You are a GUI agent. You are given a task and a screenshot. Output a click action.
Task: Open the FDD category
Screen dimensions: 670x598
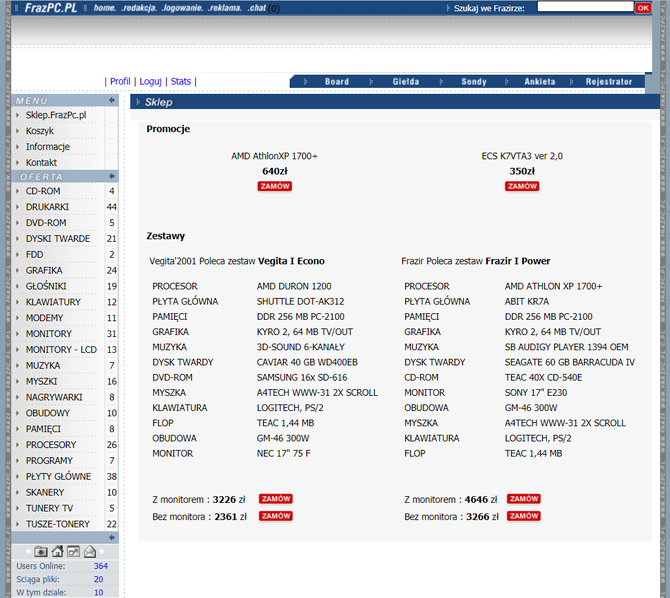click(34, 254)
